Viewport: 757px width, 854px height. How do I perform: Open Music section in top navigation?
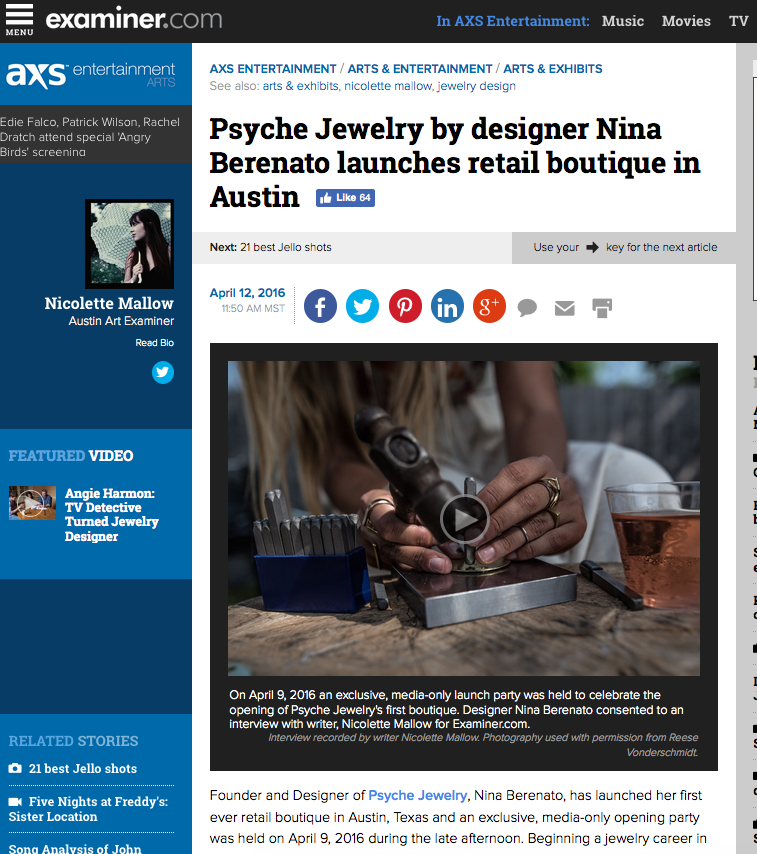pyautogui.click(x=622, y=21)
